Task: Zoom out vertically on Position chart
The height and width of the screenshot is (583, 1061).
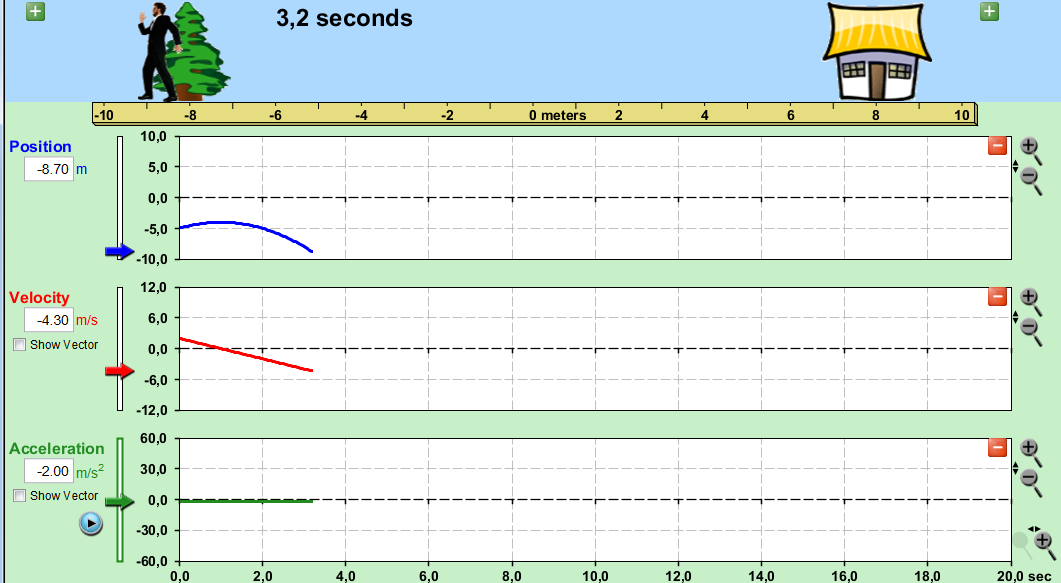Action: click(1031, 181)
